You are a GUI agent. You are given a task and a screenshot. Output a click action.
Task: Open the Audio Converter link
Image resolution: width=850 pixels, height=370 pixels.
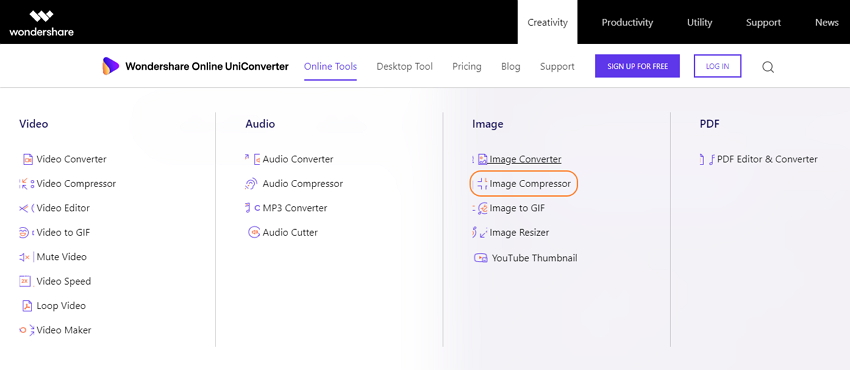(298, 159)
